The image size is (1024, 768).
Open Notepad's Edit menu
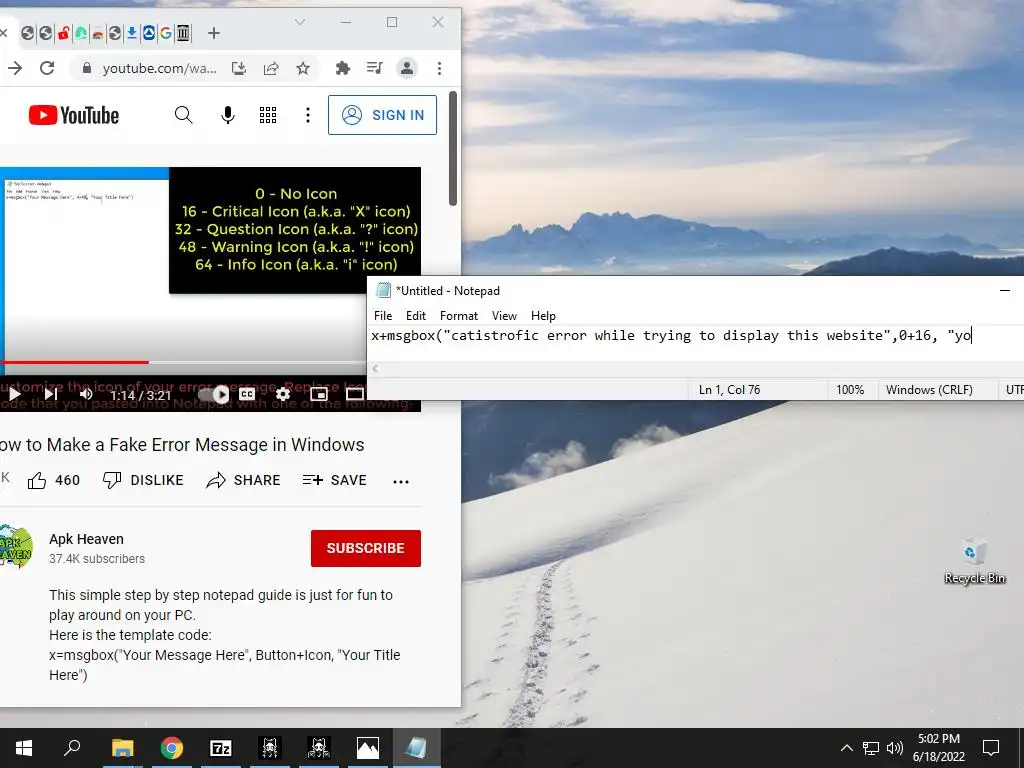click(x=415, y=315)
